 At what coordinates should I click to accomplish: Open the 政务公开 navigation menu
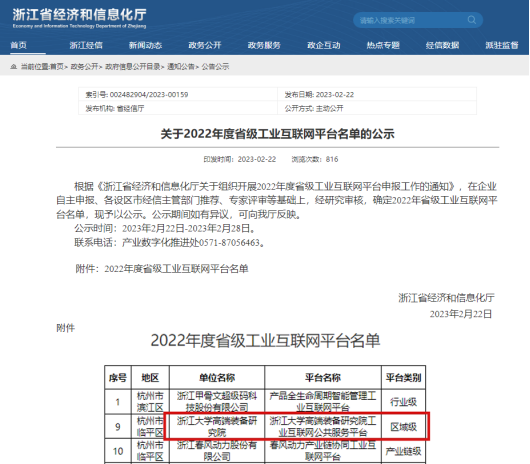tap(205, 45)
